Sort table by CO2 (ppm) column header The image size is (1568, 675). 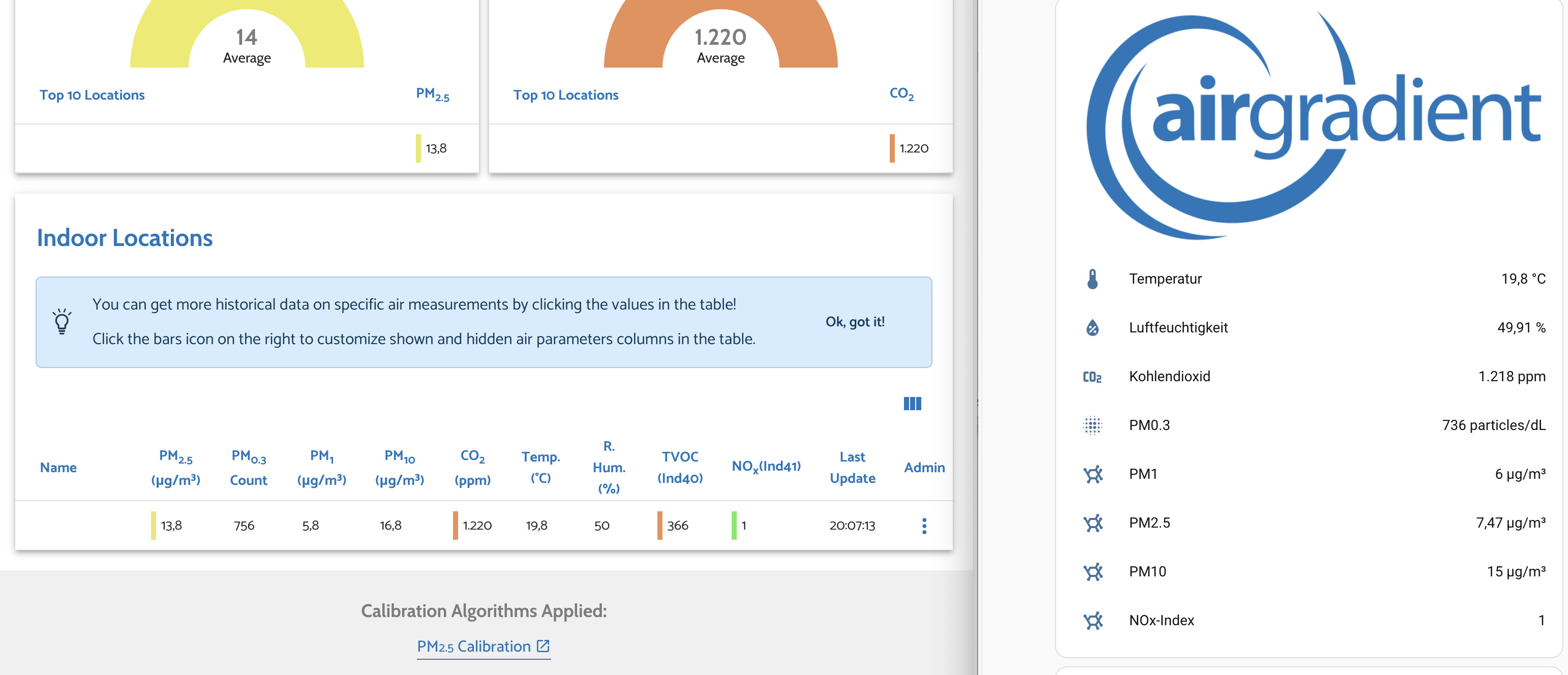[472, 468]
